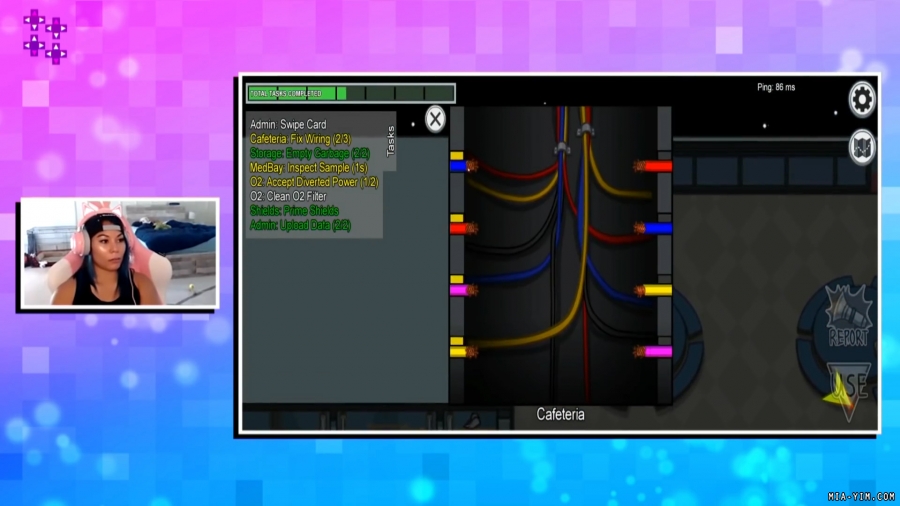Viewport: 900px width, 506px height.
Task: Select the 'Admin: Upload Data (2/2)' task
Action: pyautogui.click(x=300, y=225)
